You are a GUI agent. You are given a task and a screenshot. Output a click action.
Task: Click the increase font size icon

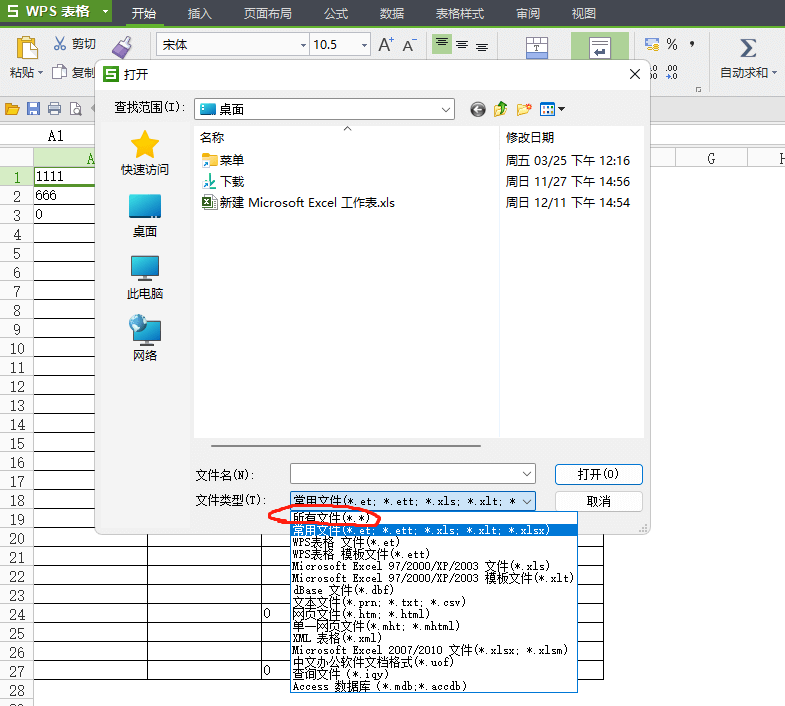tap(386, 45)
